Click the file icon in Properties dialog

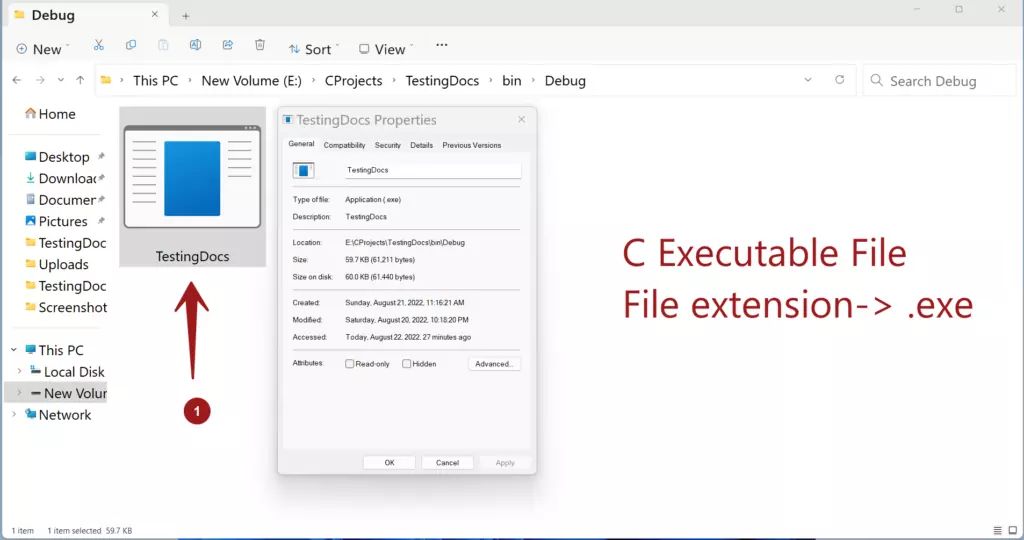[303, 170]
